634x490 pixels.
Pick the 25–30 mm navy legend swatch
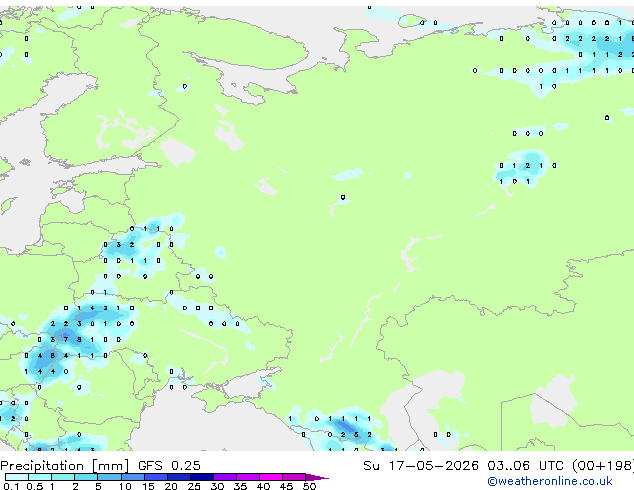point(202,477)
